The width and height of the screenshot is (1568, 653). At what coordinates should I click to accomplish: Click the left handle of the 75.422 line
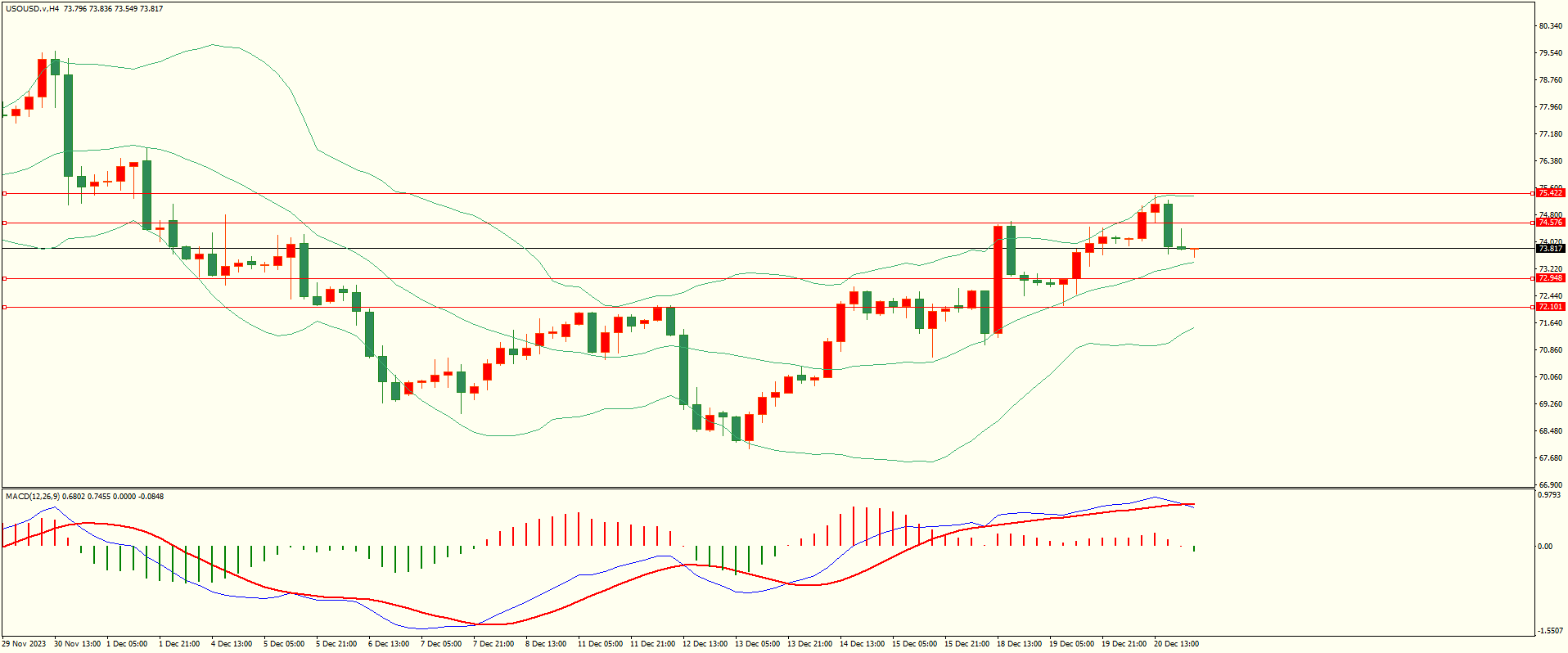pyautogui.click(x=4, y=194)
